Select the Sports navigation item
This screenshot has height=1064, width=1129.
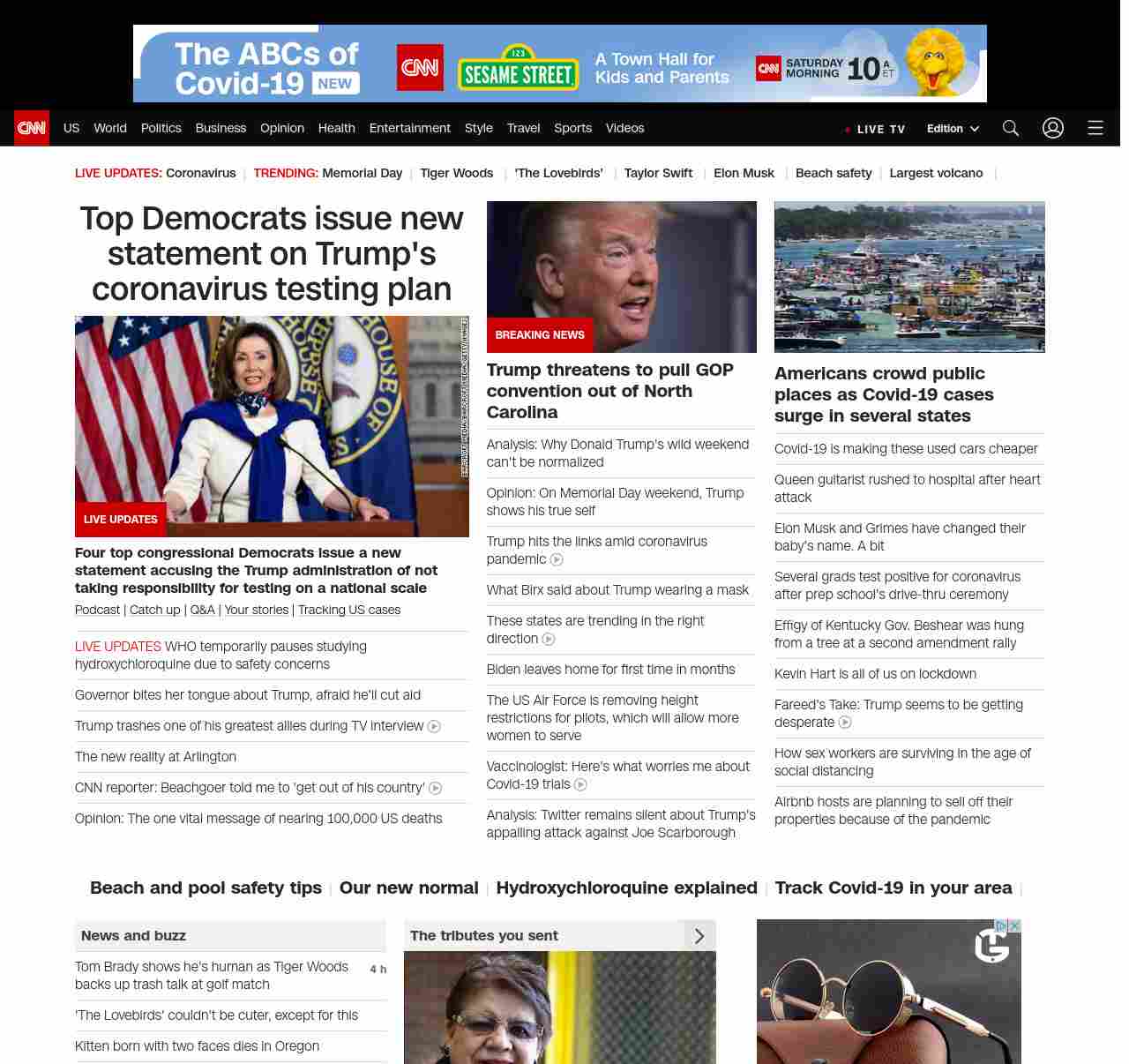click(x=572, y=128)
